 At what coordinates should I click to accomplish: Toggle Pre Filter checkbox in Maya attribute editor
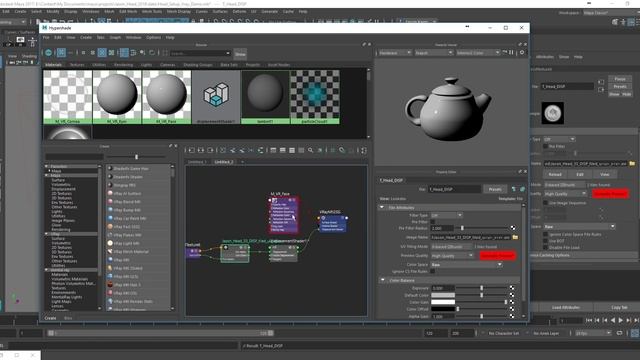545,146
